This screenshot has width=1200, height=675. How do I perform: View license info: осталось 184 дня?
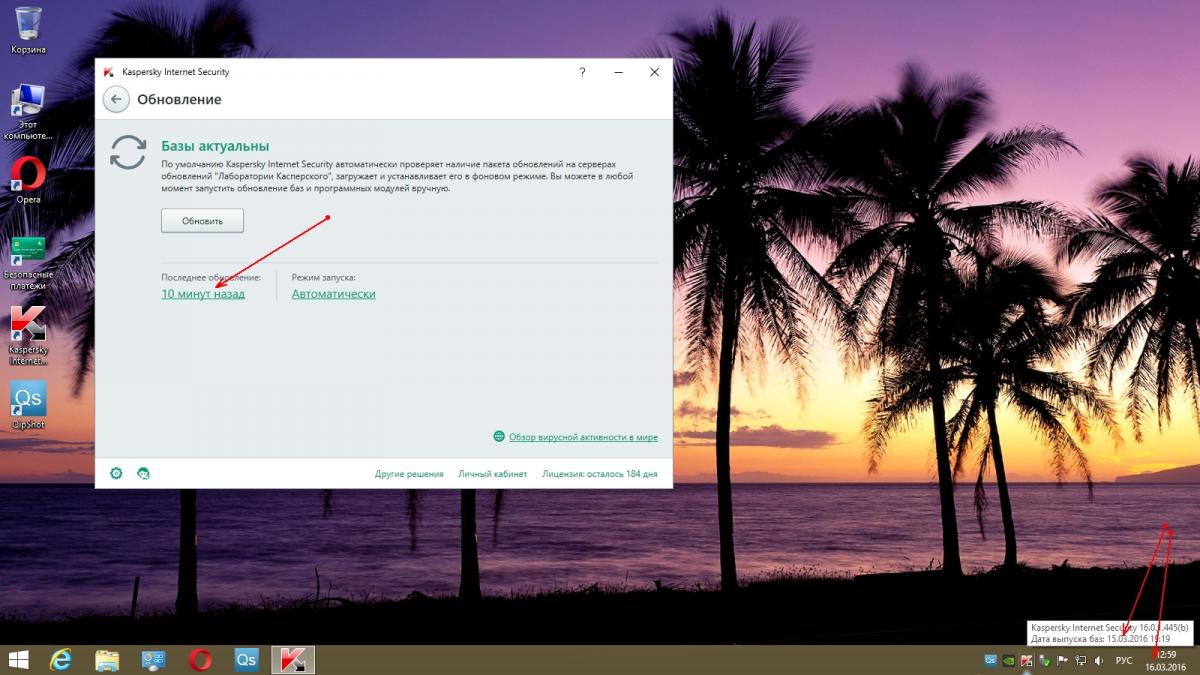[600, 474]
